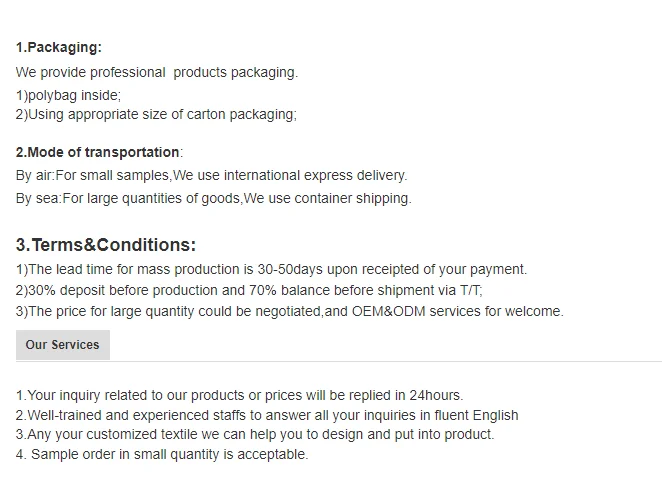The height and width of the screenshot is (503, 662).
Task: Select the By sea container shipping line
Action: coord(213,198)
